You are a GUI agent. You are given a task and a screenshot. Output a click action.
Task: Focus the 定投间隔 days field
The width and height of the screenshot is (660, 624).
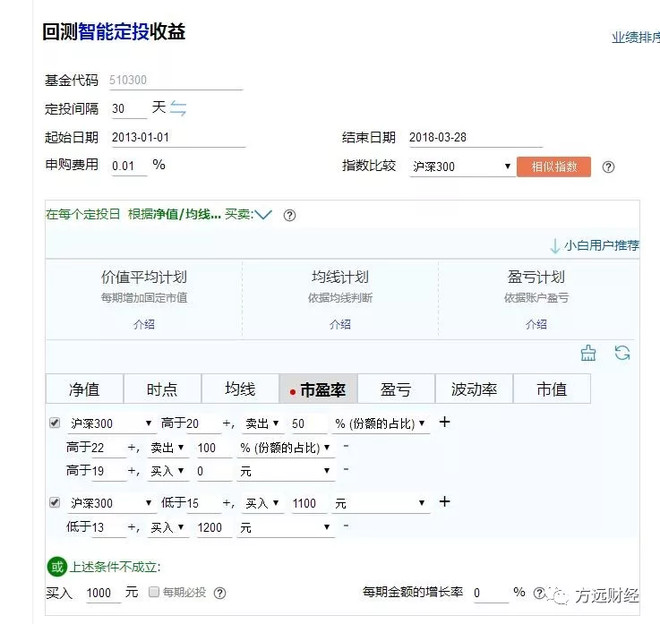tap(128, 109)
